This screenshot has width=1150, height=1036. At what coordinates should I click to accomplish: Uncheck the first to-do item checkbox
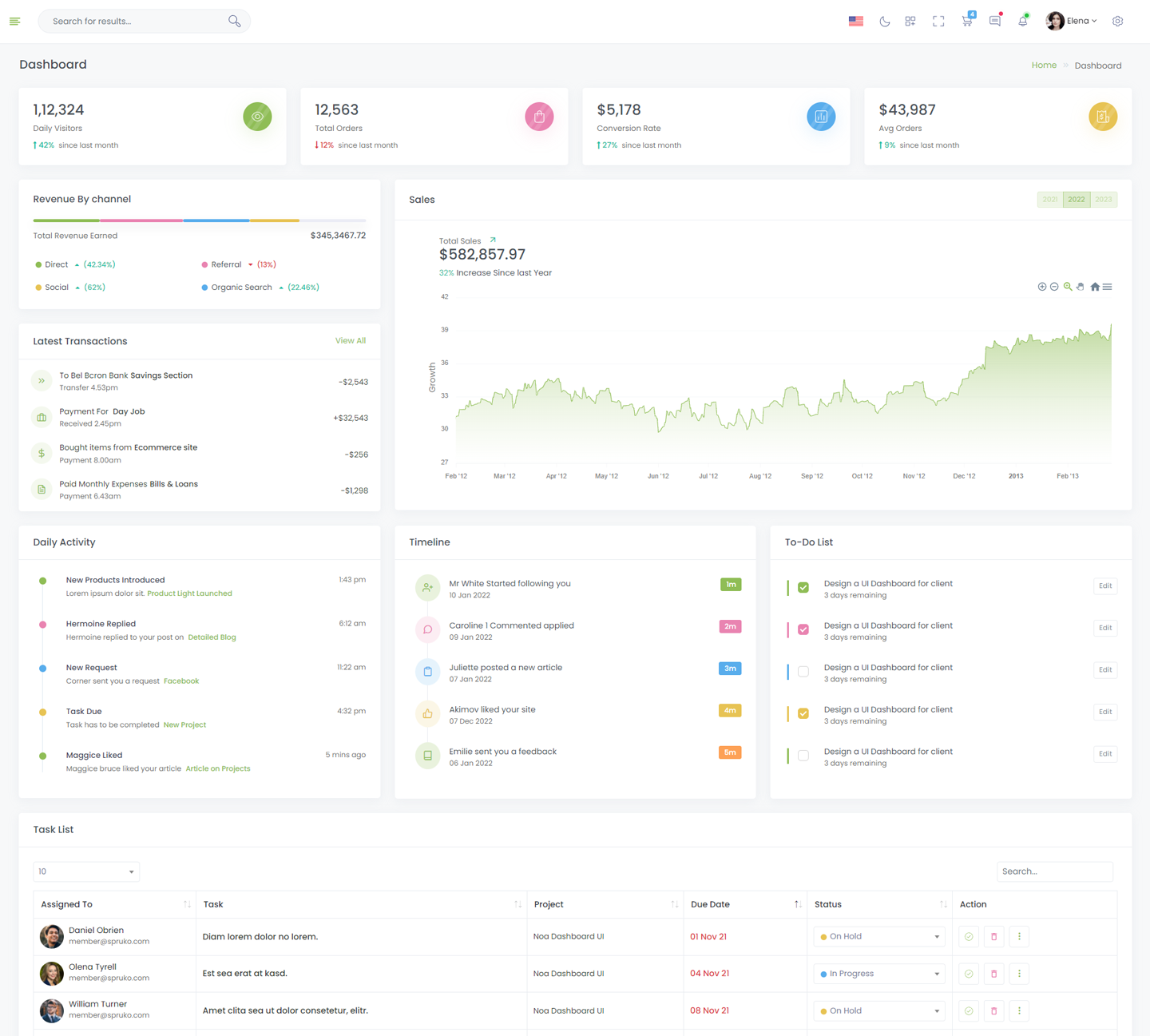(803, 588)
